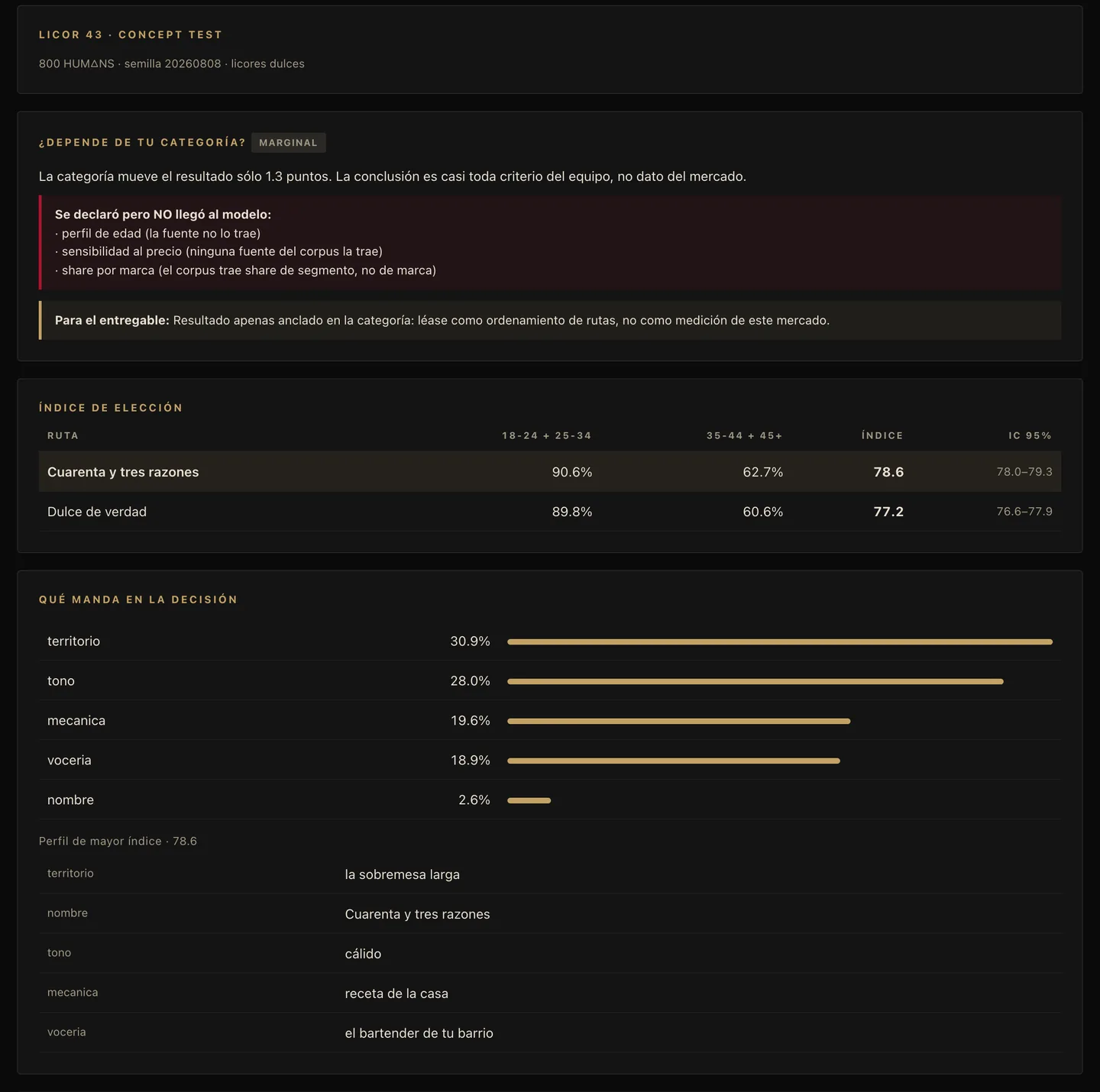Screen dimensions: 1100x1092
Task: Click the 77.2 index value
Action: [888, 512]
